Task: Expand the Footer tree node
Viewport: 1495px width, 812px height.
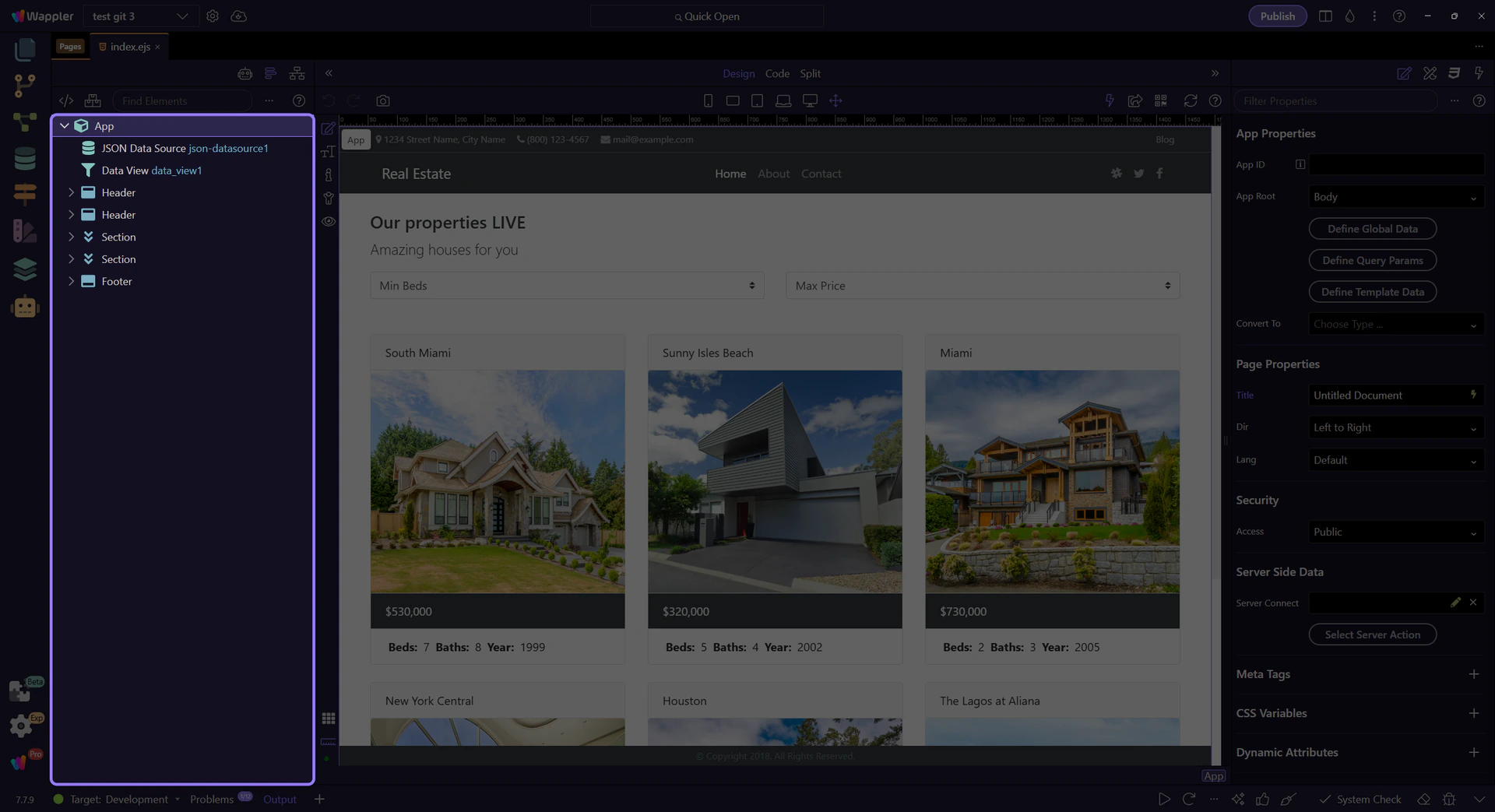Action: click(71, 282)
